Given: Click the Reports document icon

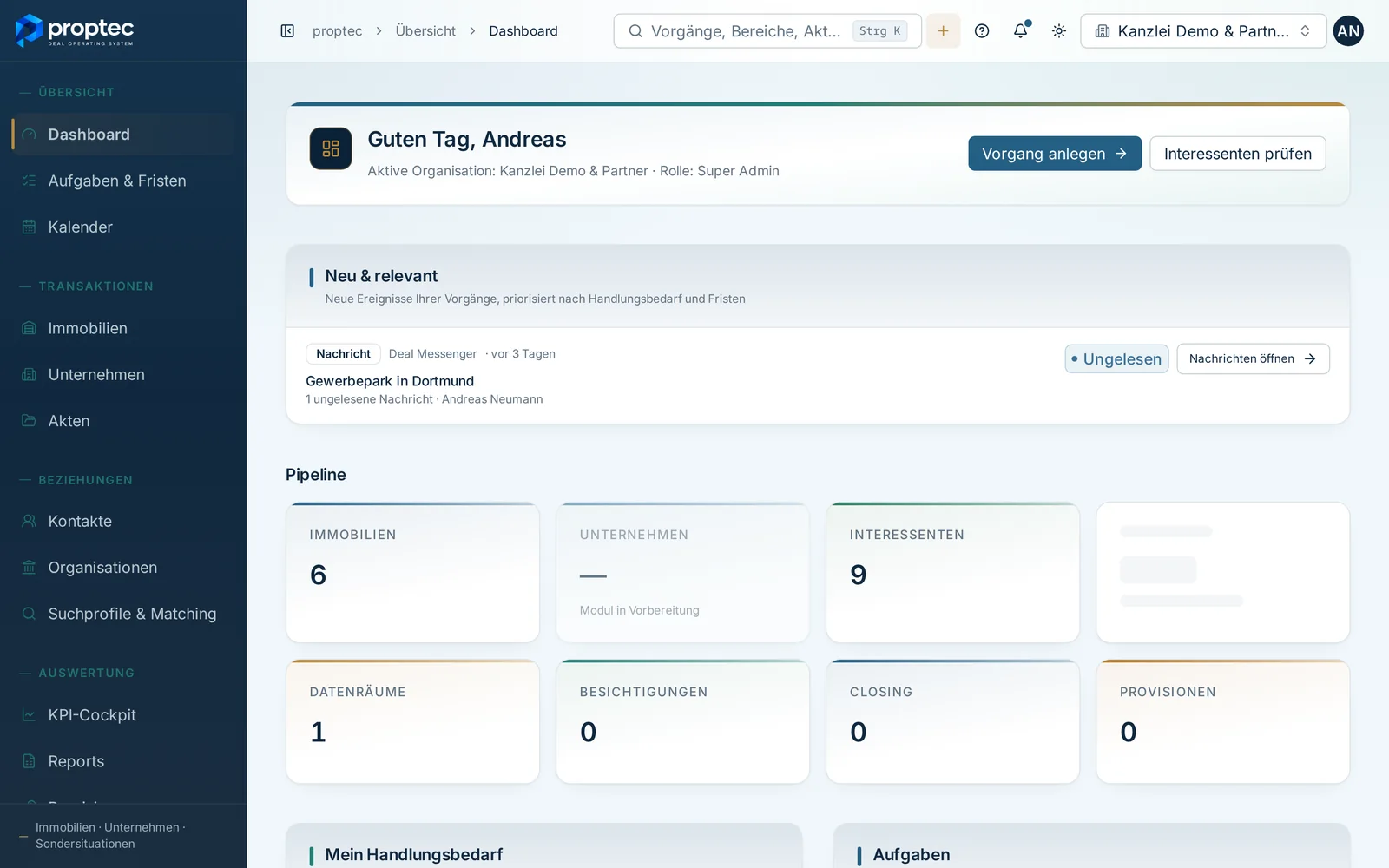Looking at the screenshot, I should click(29, 760).
